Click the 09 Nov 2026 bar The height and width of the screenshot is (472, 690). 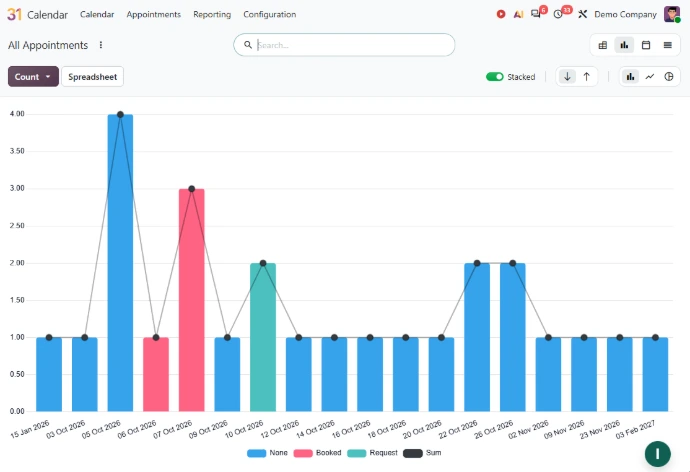pyautogui.click(x=584, y=375)
